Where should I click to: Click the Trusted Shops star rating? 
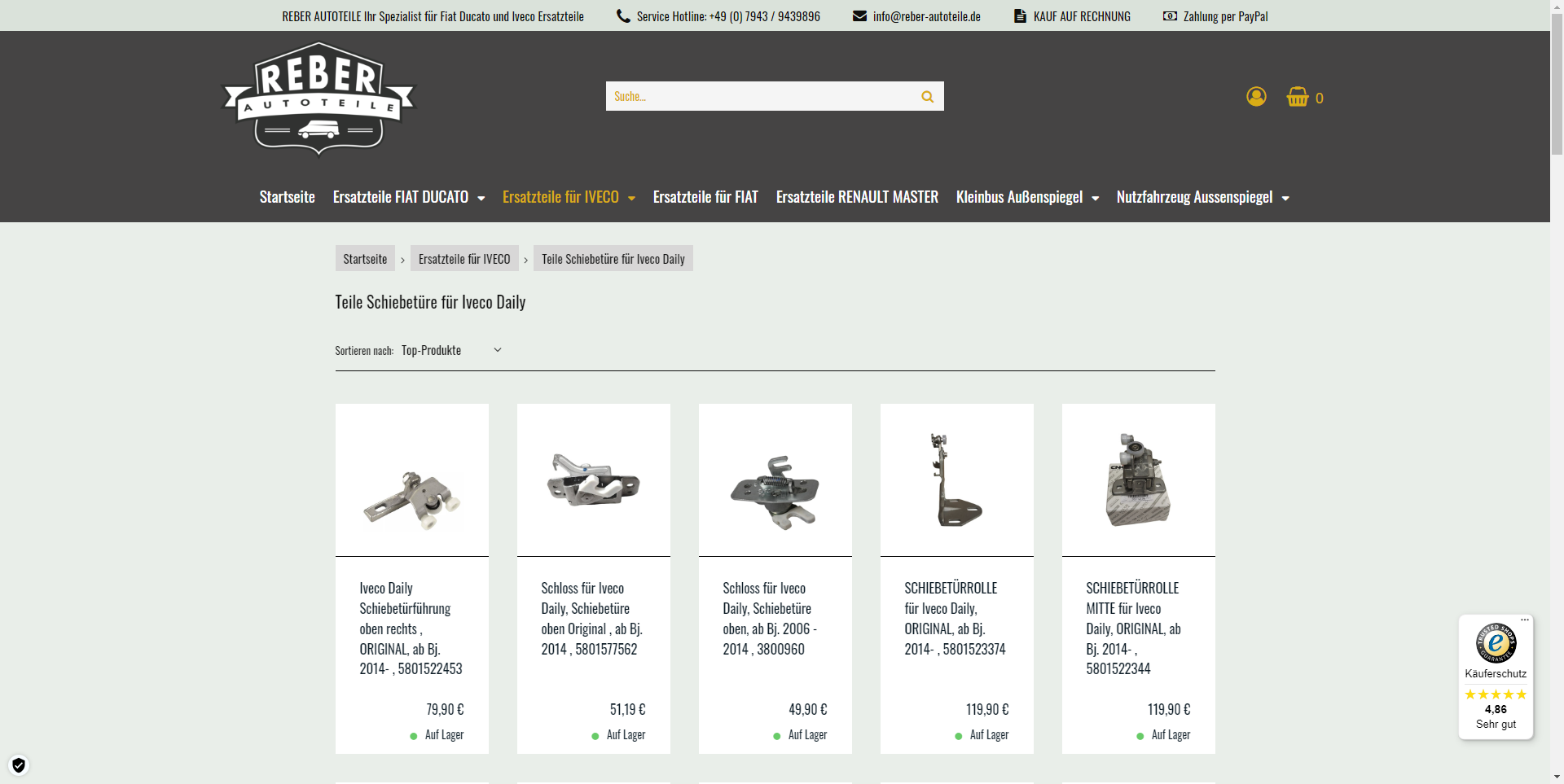coord(1496,694)
